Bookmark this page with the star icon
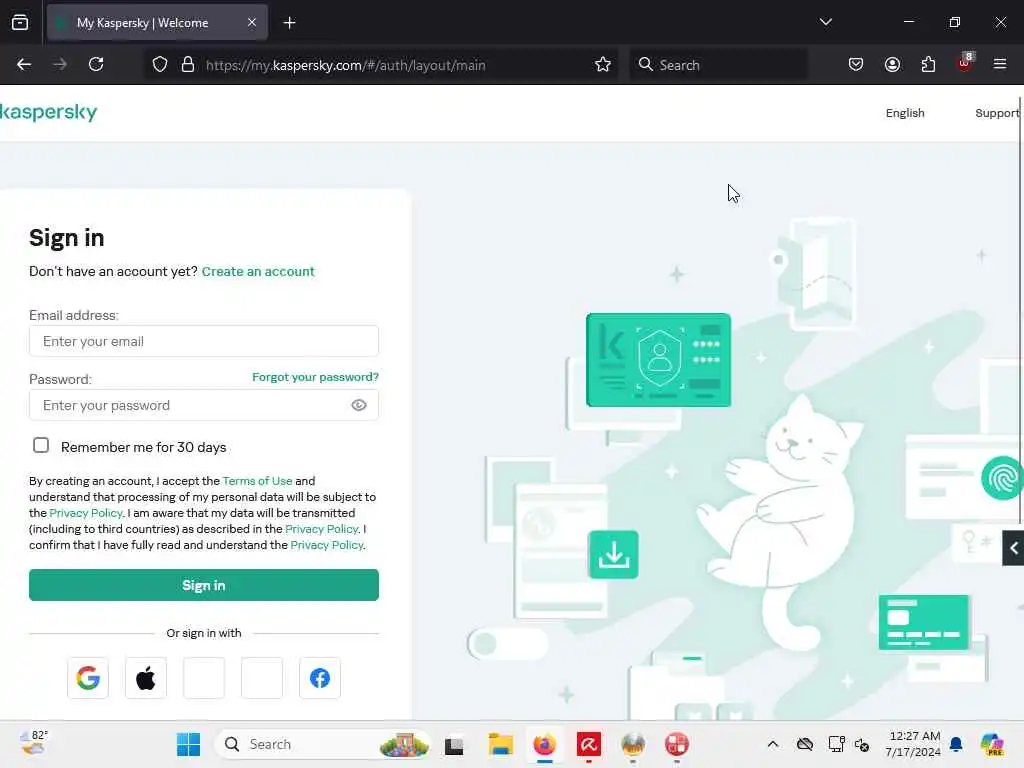The height and width of the screenshot is (768, 1024). pos(603,65)
